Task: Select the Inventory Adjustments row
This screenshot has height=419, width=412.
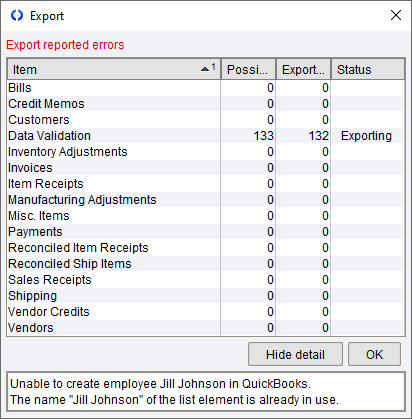Action: coord(206,152)
